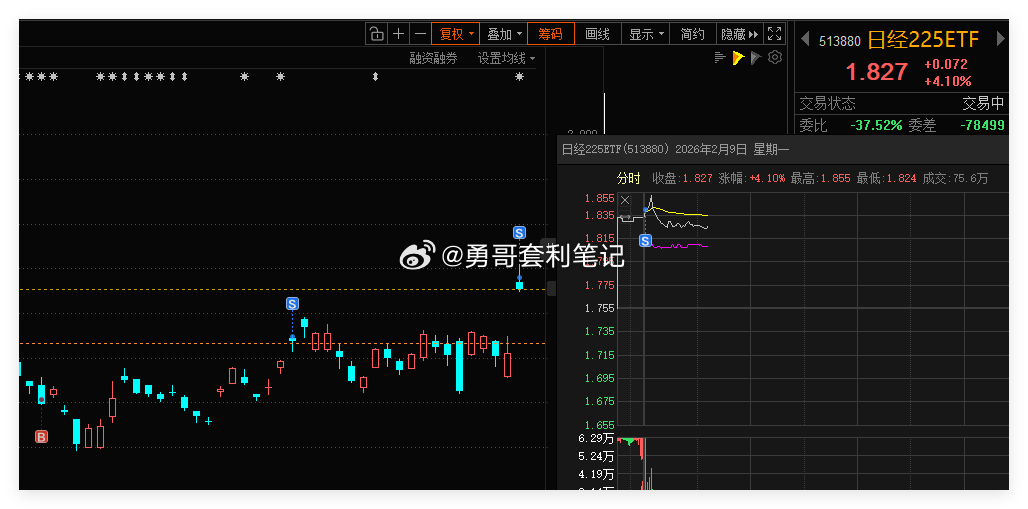The height and width of the screenshot is (509, 1028).
Task: Go to next stock with right arrow
Action: 1000,39
